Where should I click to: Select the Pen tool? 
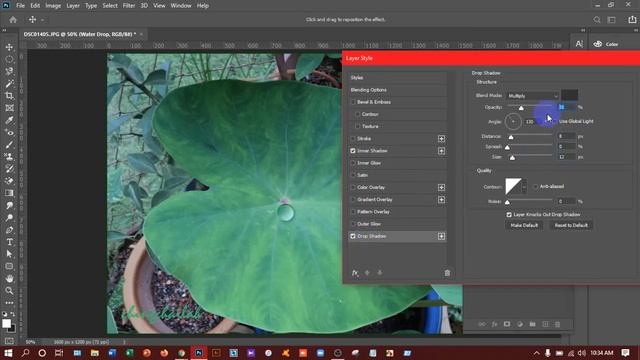click(9, 230)
